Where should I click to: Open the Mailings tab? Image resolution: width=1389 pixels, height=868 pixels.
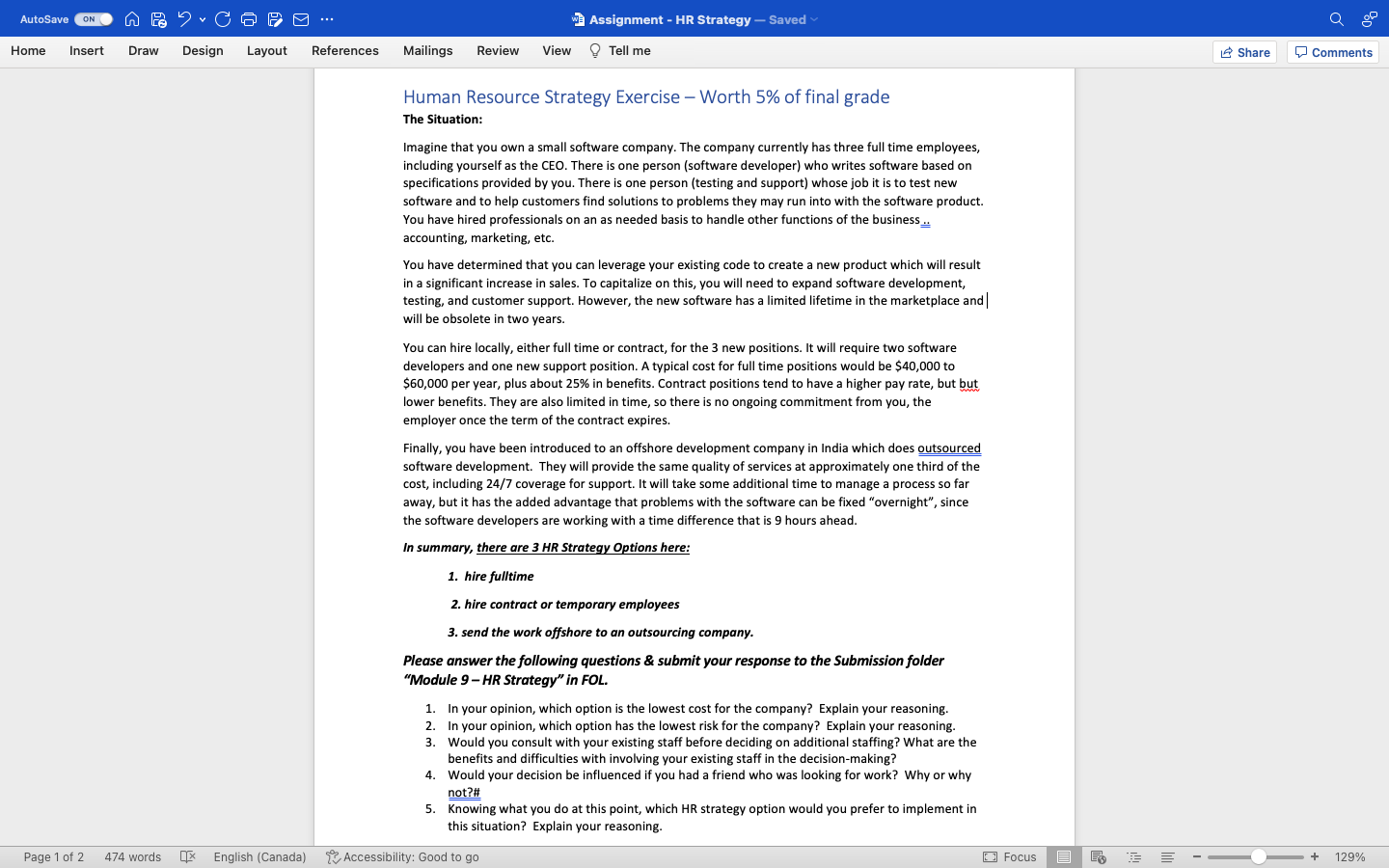point(427,50)
